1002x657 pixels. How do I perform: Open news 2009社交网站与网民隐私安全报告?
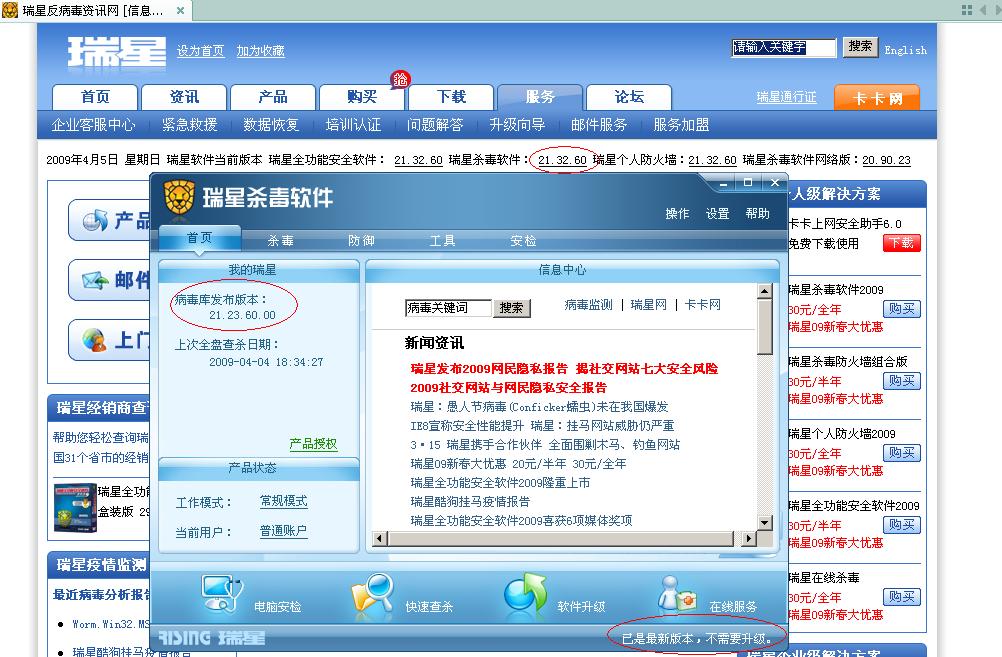(509, 388)
